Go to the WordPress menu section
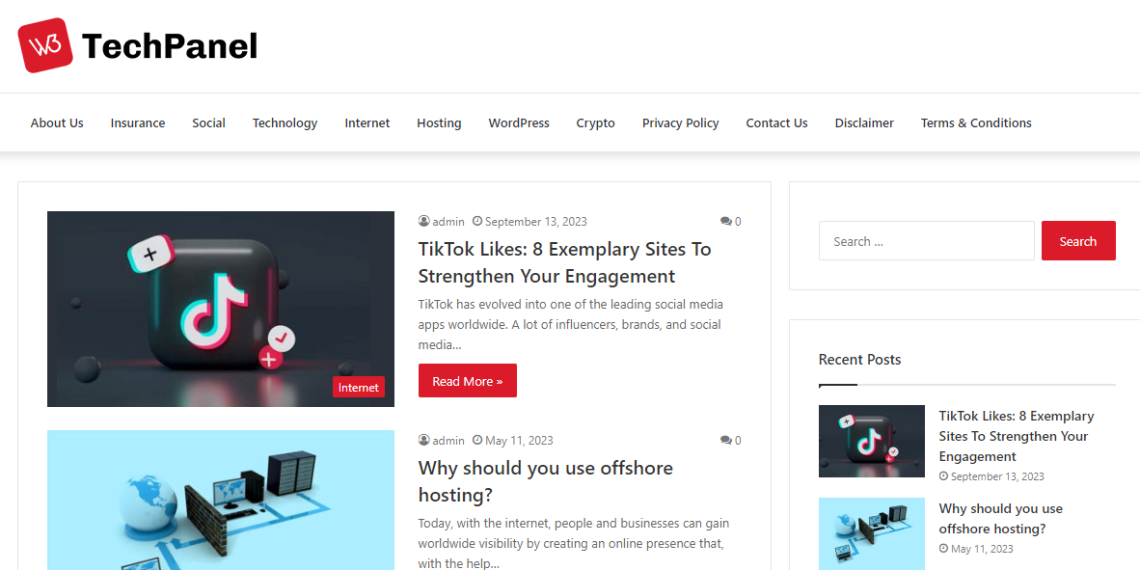 click(x=518, y=123)
